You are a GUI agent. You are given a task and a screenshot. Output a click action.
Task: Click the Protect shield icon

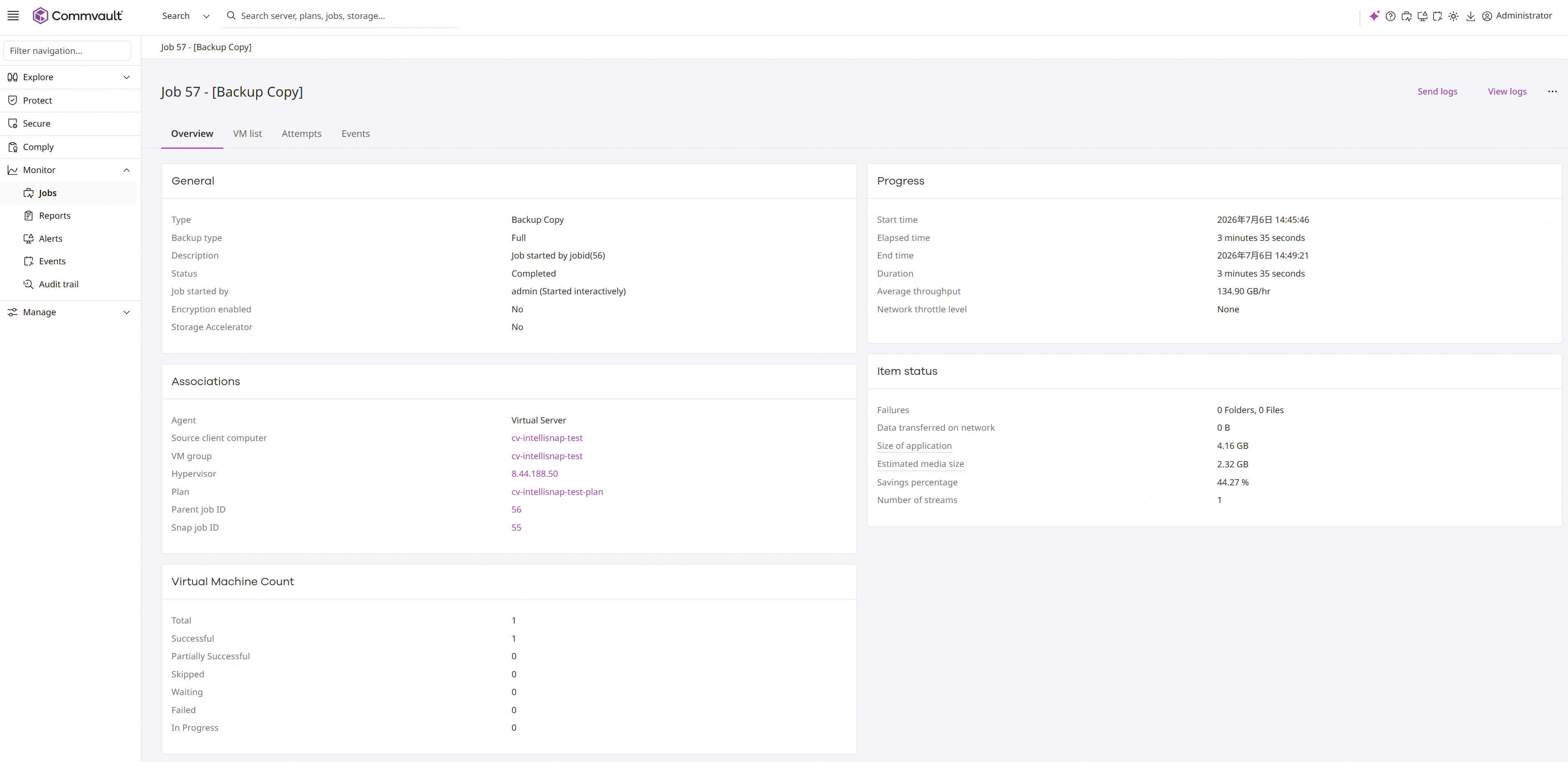pyautogui.click(x=12, y=100)
